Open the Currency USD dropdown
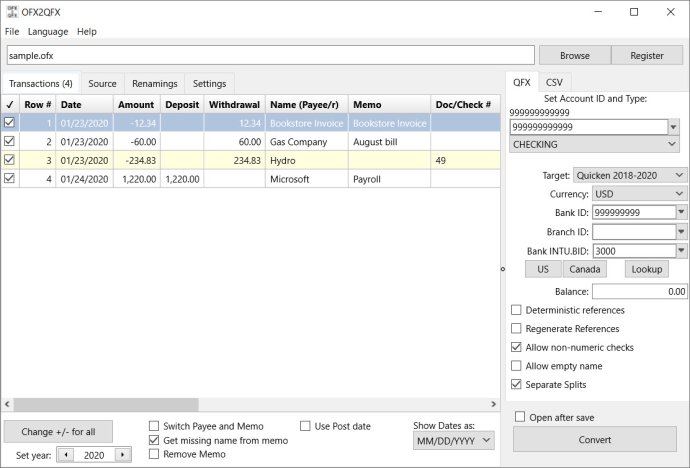The width and height of the screenshot is (690, 468). coord(639,194)
